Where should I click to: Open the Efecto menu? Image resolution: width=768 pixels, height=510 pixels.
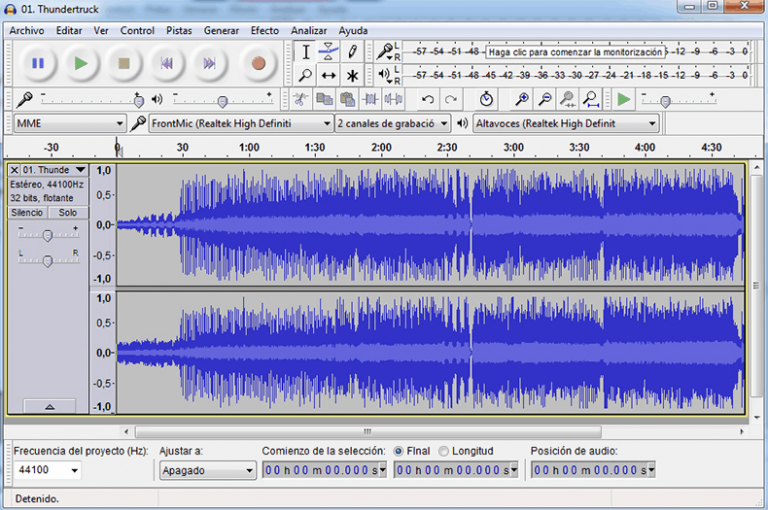264,30
